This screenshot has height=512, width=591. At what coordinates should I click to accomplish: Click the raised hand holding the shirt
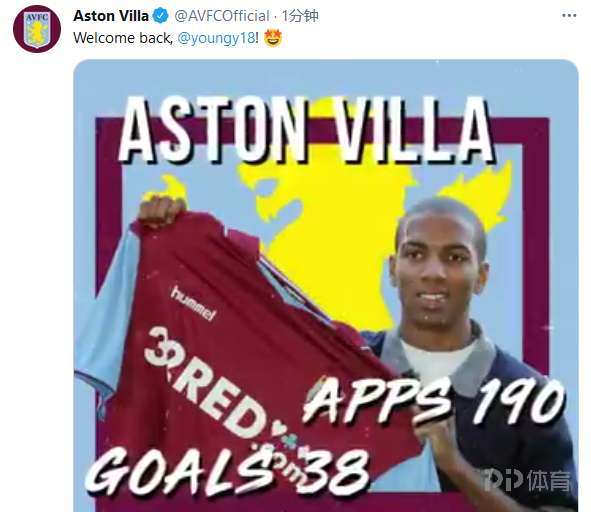tap(162, 211)
